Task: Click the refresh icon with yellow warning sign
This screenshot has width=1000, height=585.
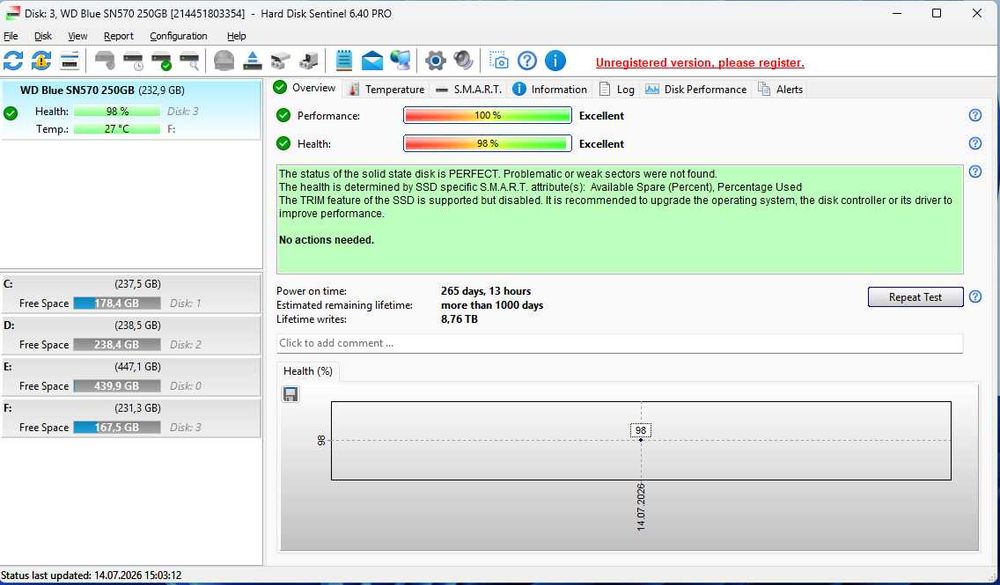Action: point(41,61)
